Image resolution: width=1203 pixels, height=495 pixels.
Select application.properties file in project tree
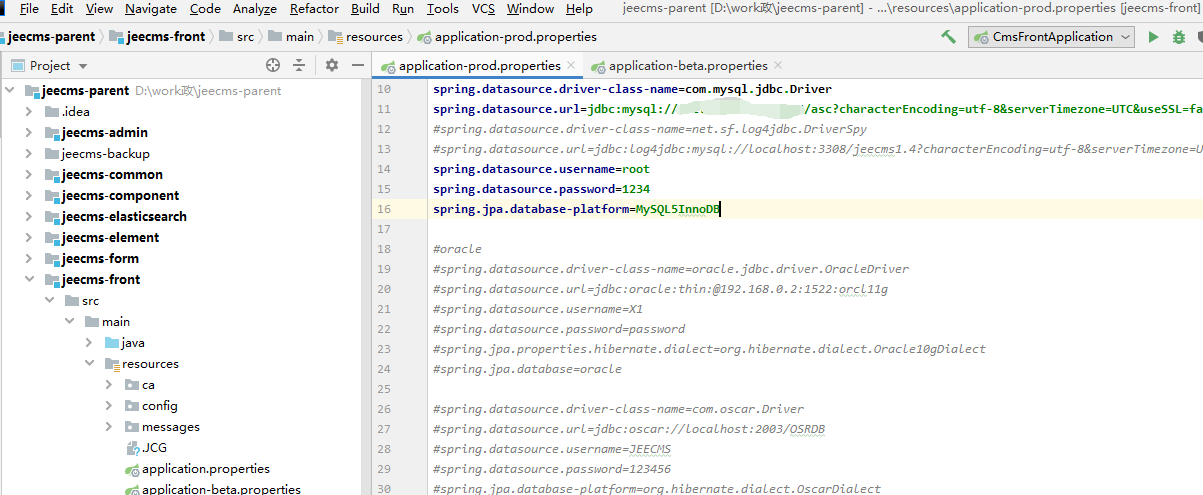(x=205, y=469)
